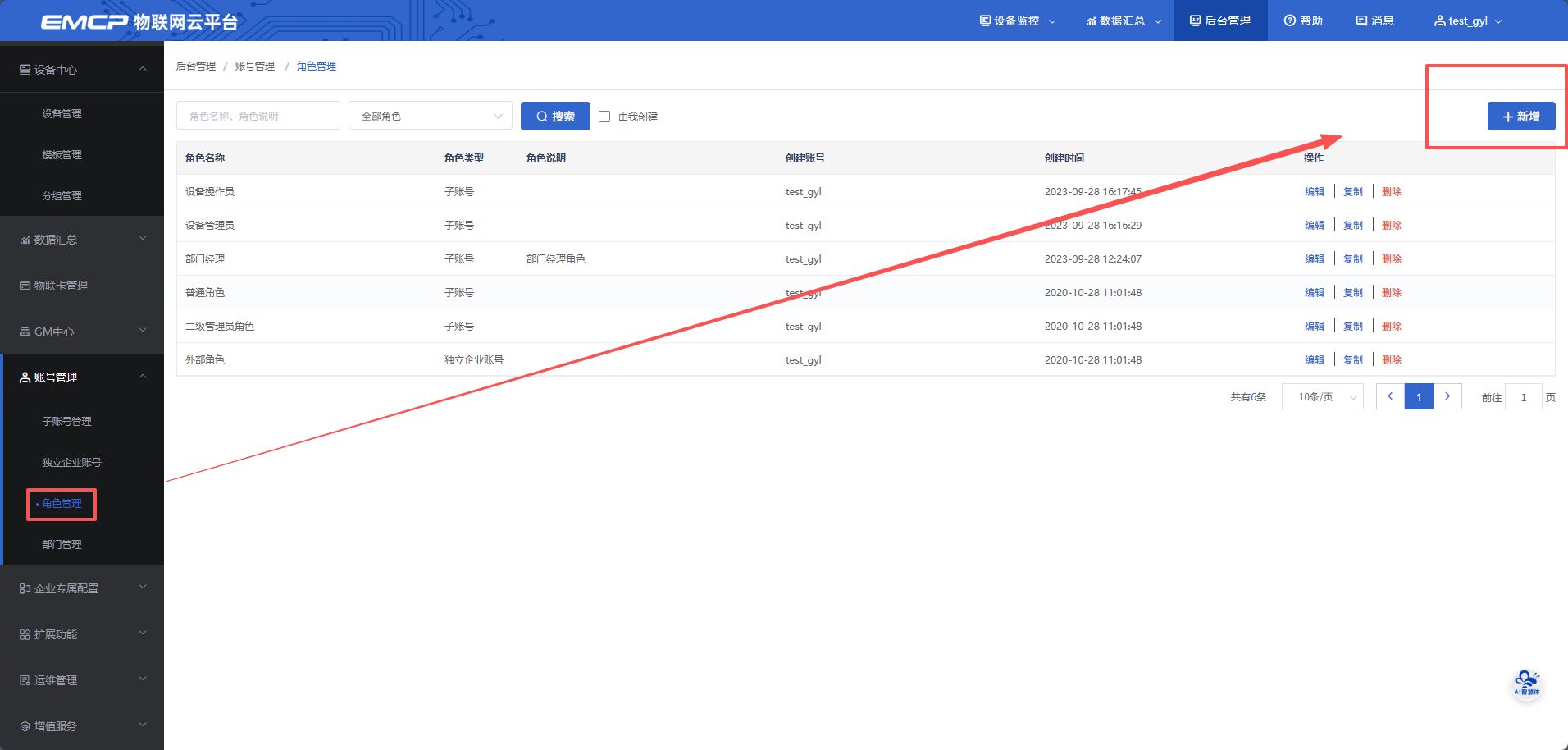Click the 搜索 search button
This screenshot has height=750, width=1568.
click(555, 116)
